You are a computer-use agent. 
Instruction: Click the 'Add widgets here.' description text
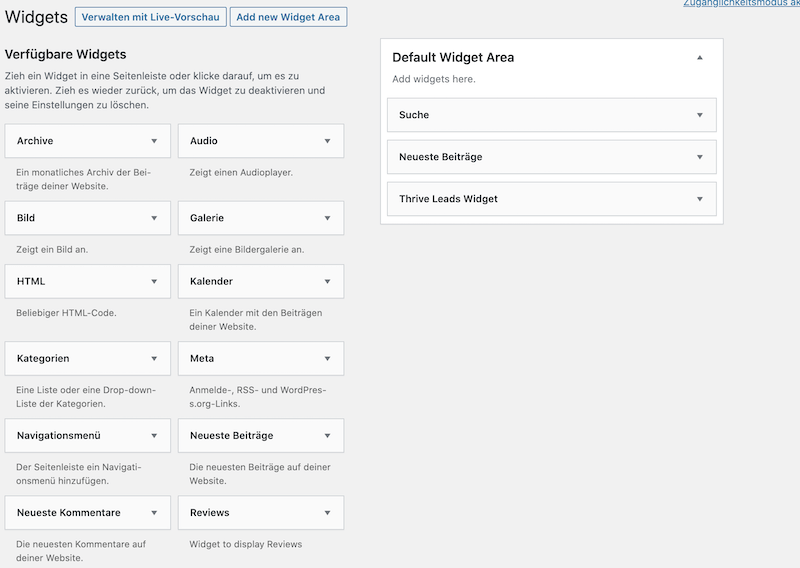tap(434, 79)
